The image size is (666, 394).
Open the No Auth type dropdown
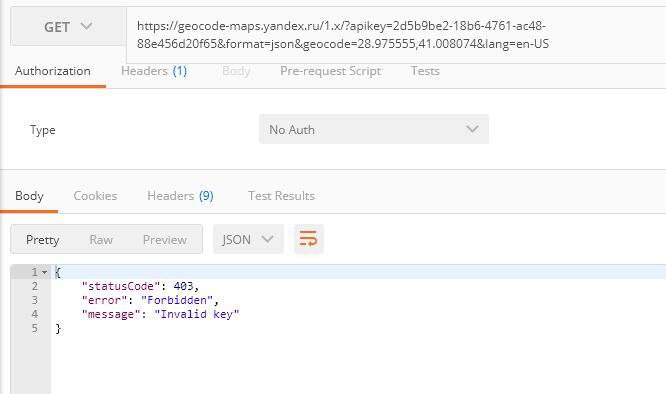(374, 129)
